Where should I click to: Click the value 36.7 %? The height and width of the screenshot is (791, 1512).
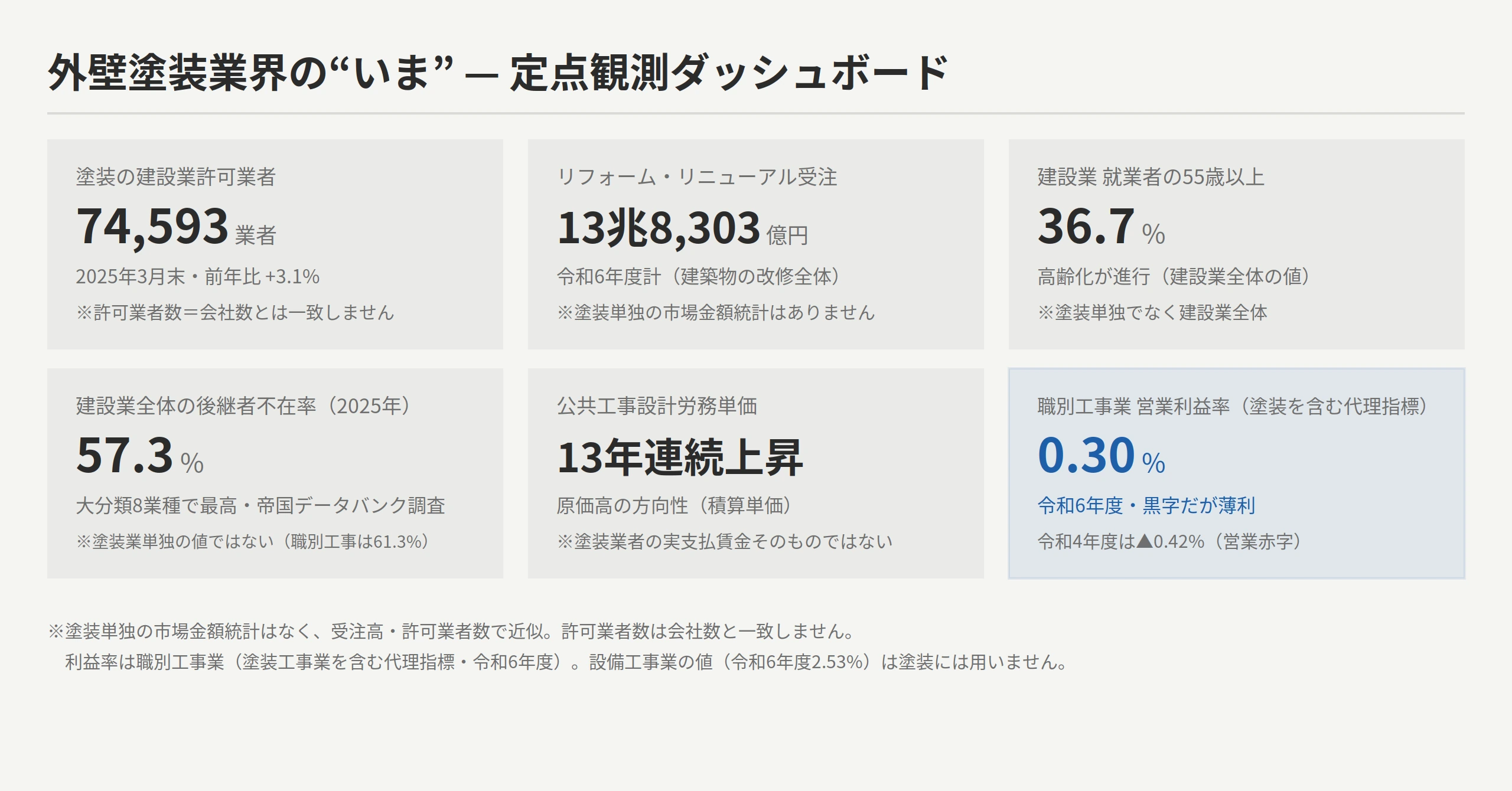coord(1102,227)
